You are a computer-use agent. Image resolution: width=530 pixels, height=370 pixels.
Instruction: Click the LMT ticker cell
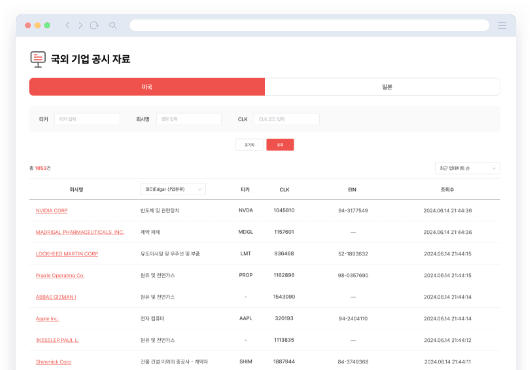246,253
